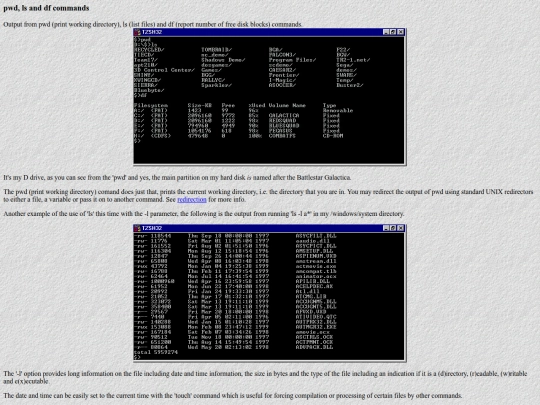540x405 pixels.
Task: Open the ls -l a* listing screenshot image
Action: 270,293
